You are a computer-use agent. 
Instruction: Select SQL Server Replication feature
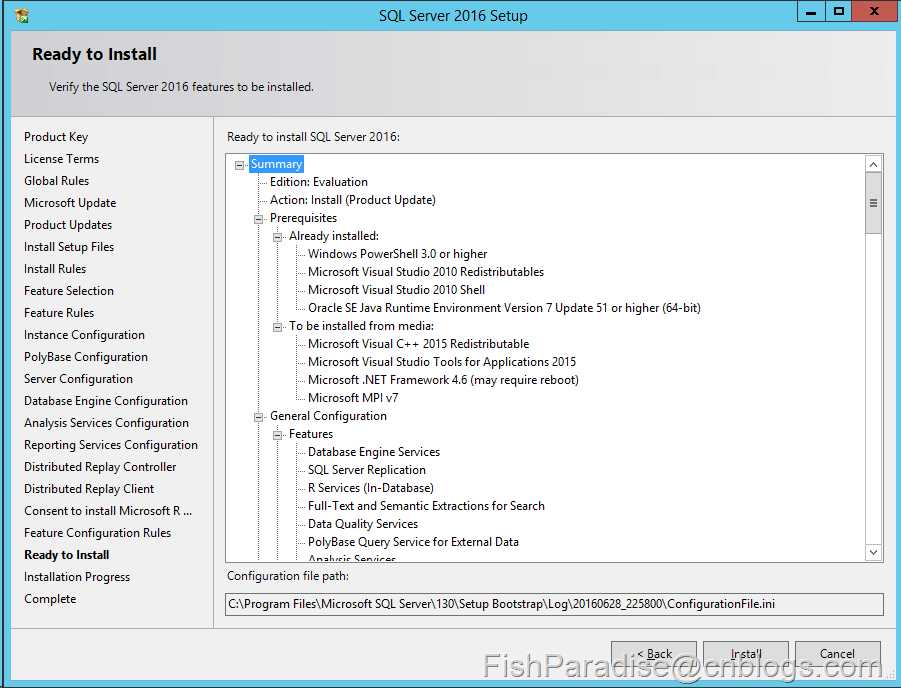367,470
